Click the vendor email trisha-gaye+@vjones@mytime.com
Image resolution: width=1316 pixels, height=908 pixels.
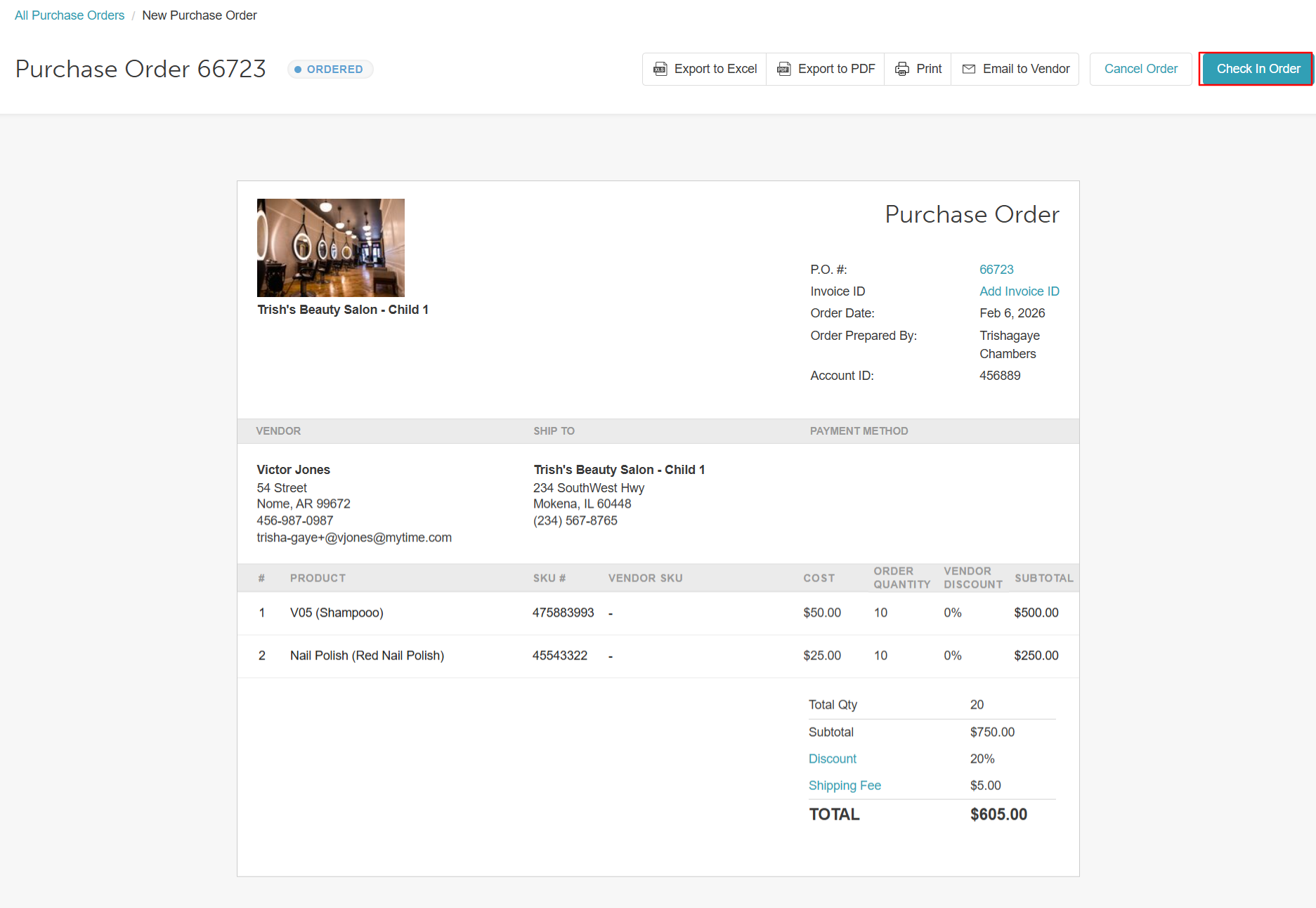(x=354, y=538)
